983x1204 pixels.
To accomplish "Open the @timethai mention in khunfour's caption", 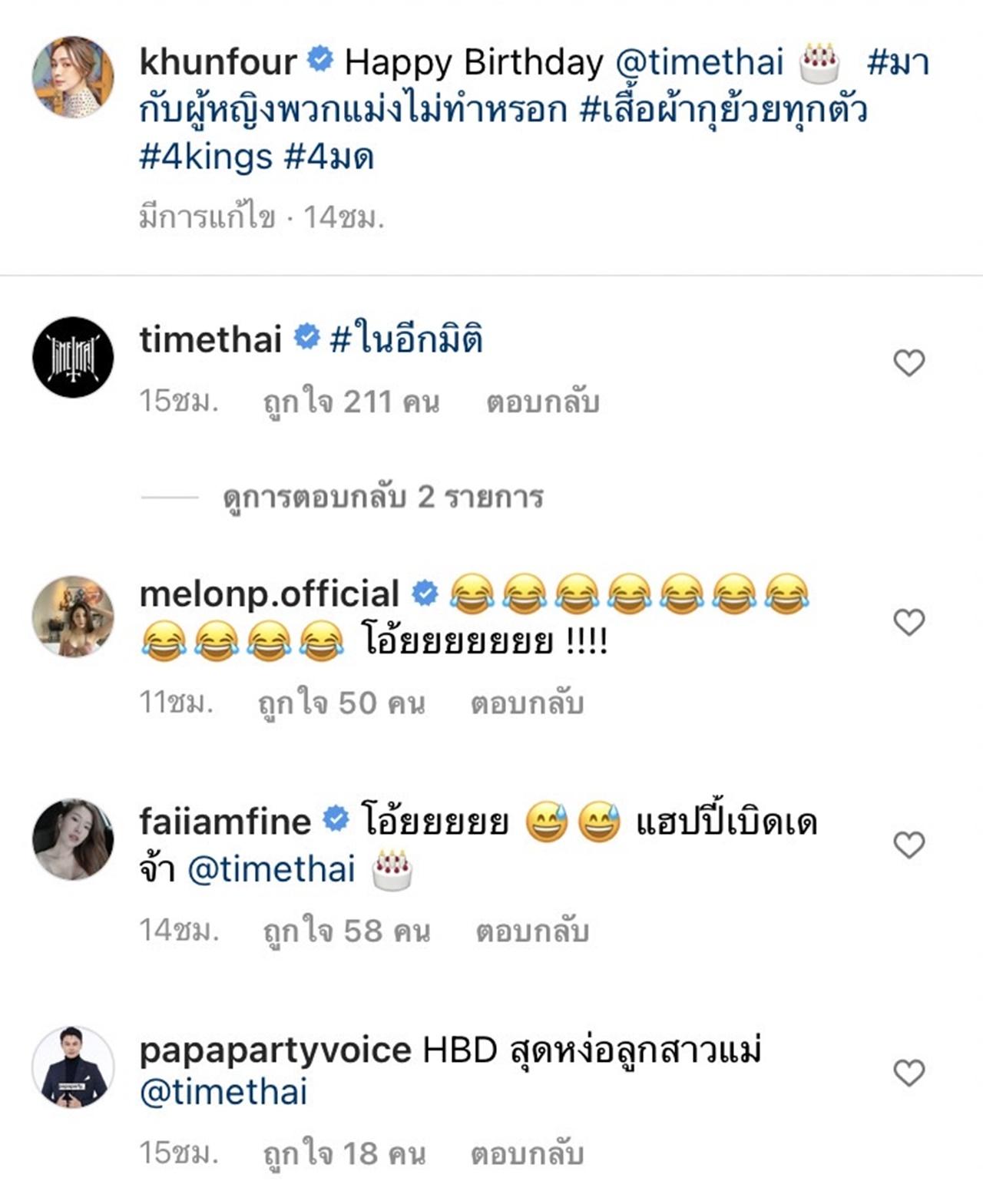I will (700, 62).
